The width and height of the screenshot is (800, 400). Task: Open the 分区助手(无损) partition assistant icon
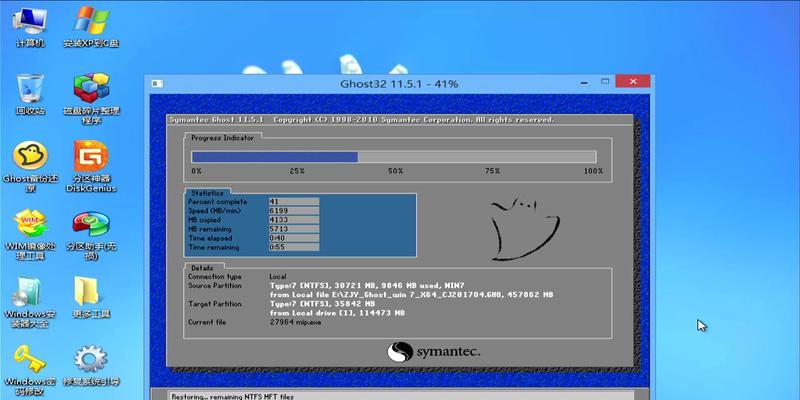point(91,234)
